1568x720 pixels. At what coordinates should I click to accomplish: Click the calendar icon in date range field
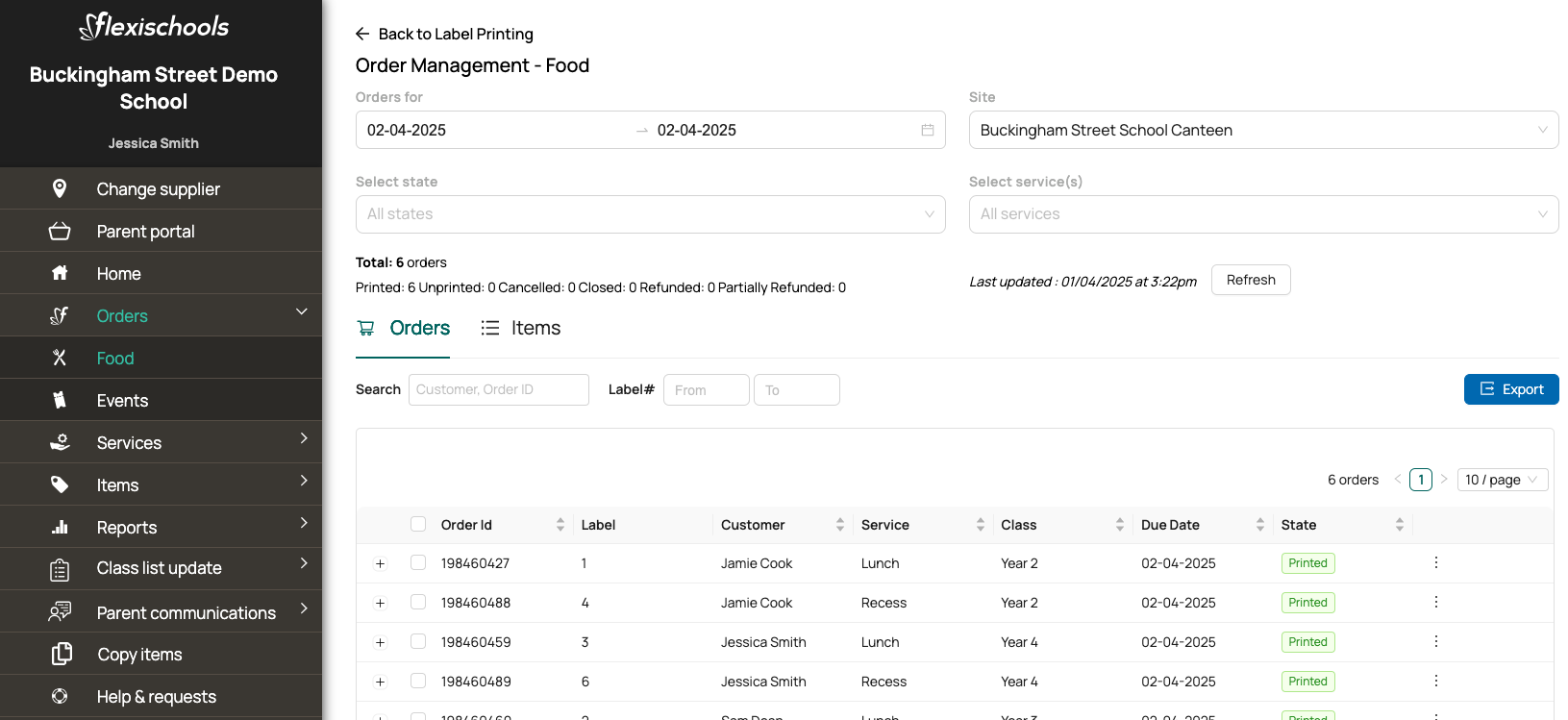click(x=927, y=130)
